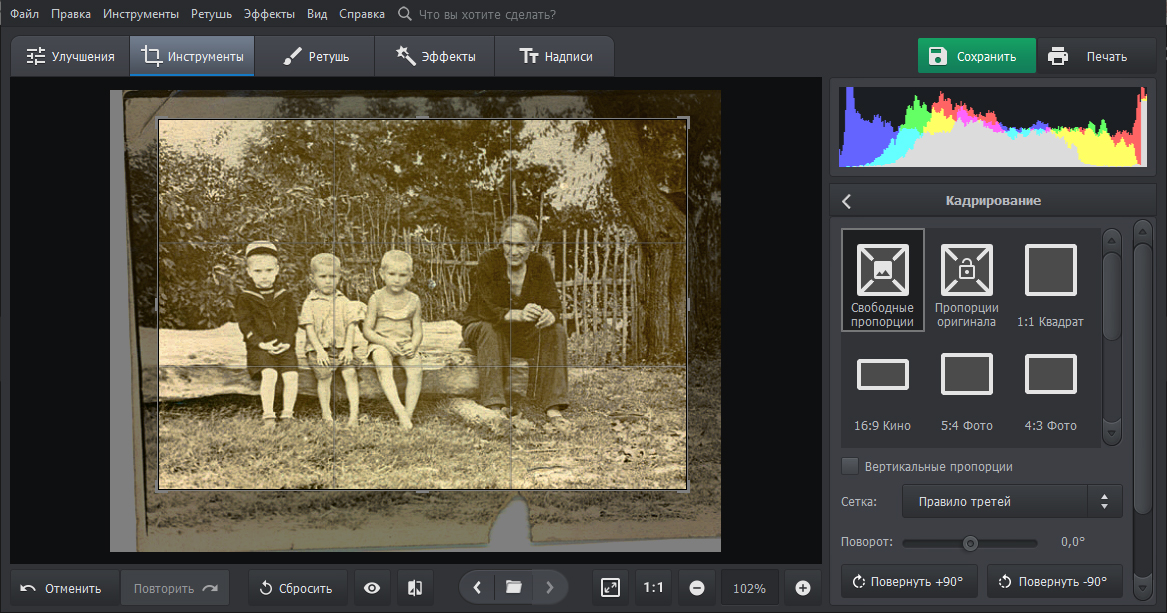1167x613 pixels.
Task: Choose the Original proportions crop preset
Action: [x=966, y=279]
